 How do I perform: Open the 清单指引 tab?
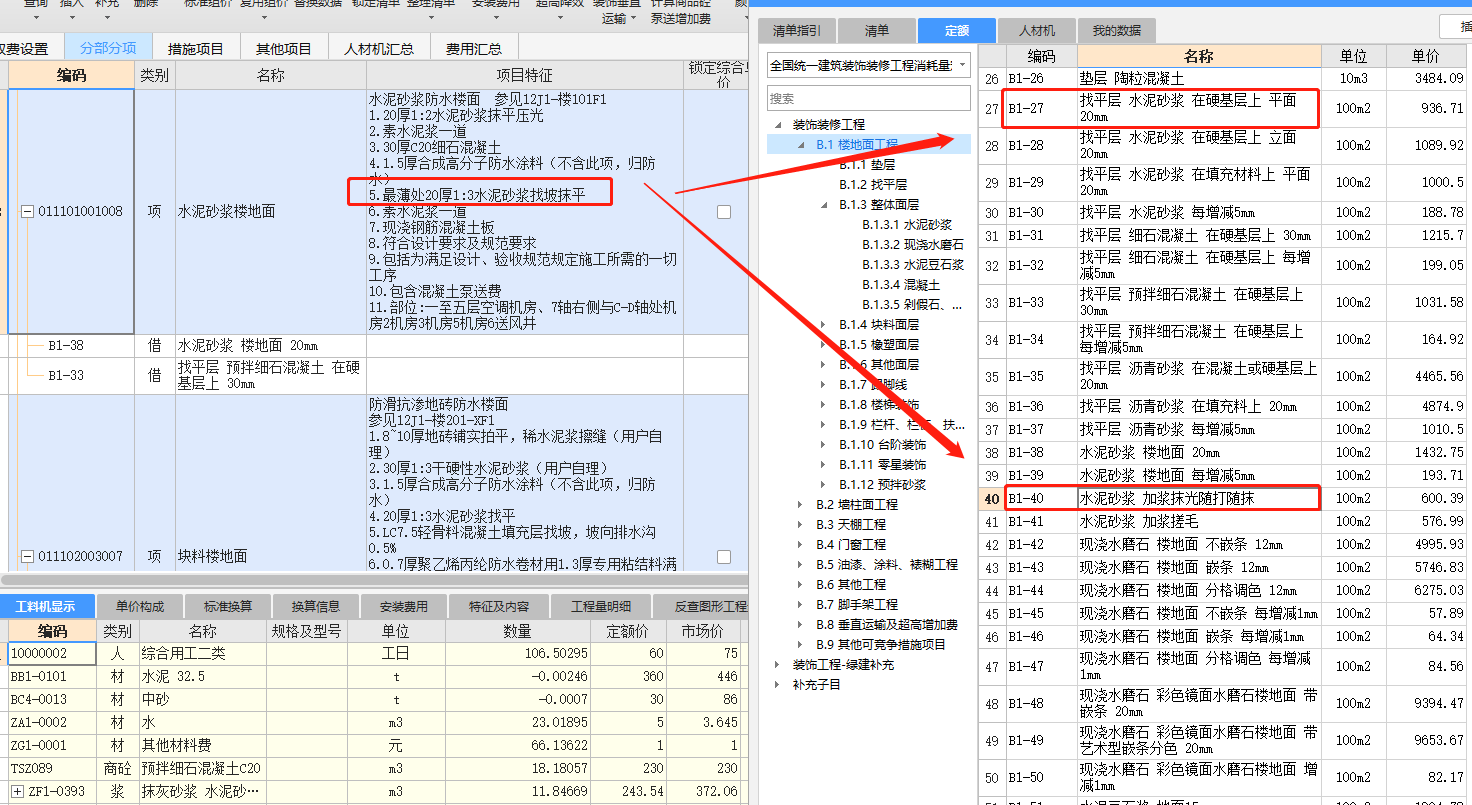(x=797, y=31)
